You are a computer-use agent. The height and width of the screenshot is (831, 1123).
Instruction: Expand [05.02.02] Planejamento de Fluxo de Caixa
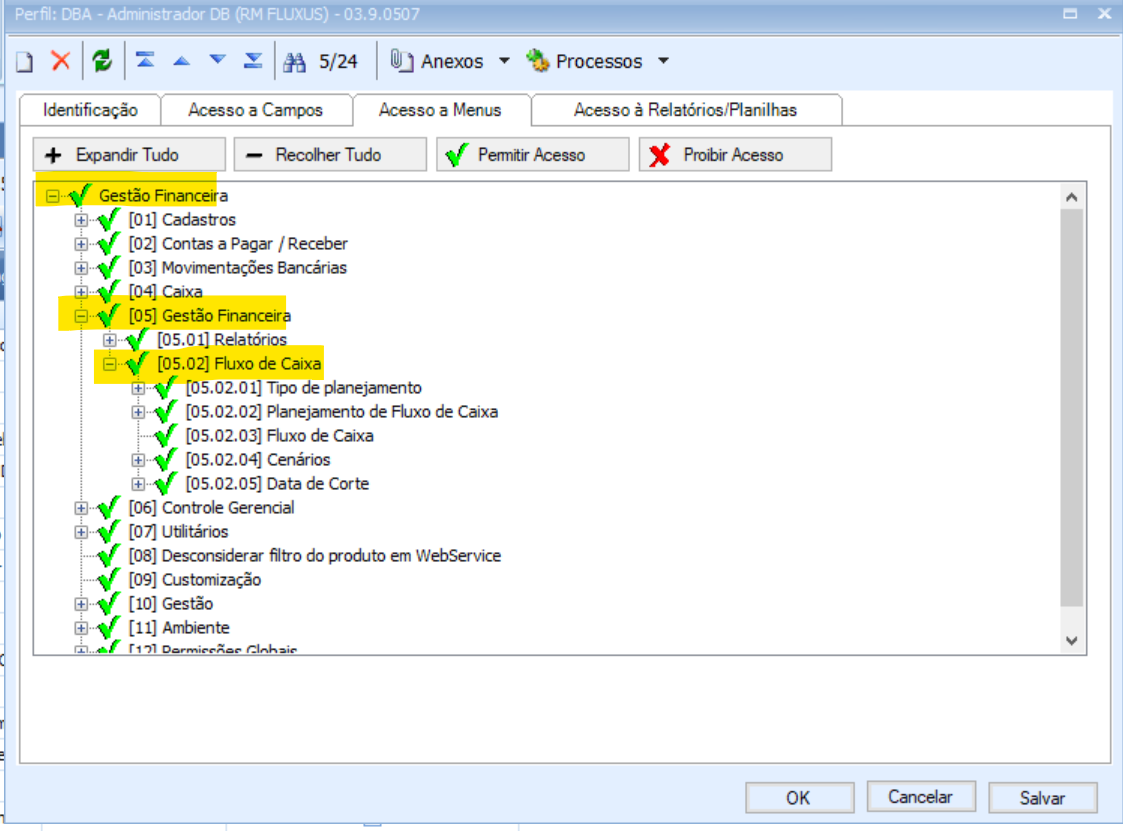click(138, 412)
